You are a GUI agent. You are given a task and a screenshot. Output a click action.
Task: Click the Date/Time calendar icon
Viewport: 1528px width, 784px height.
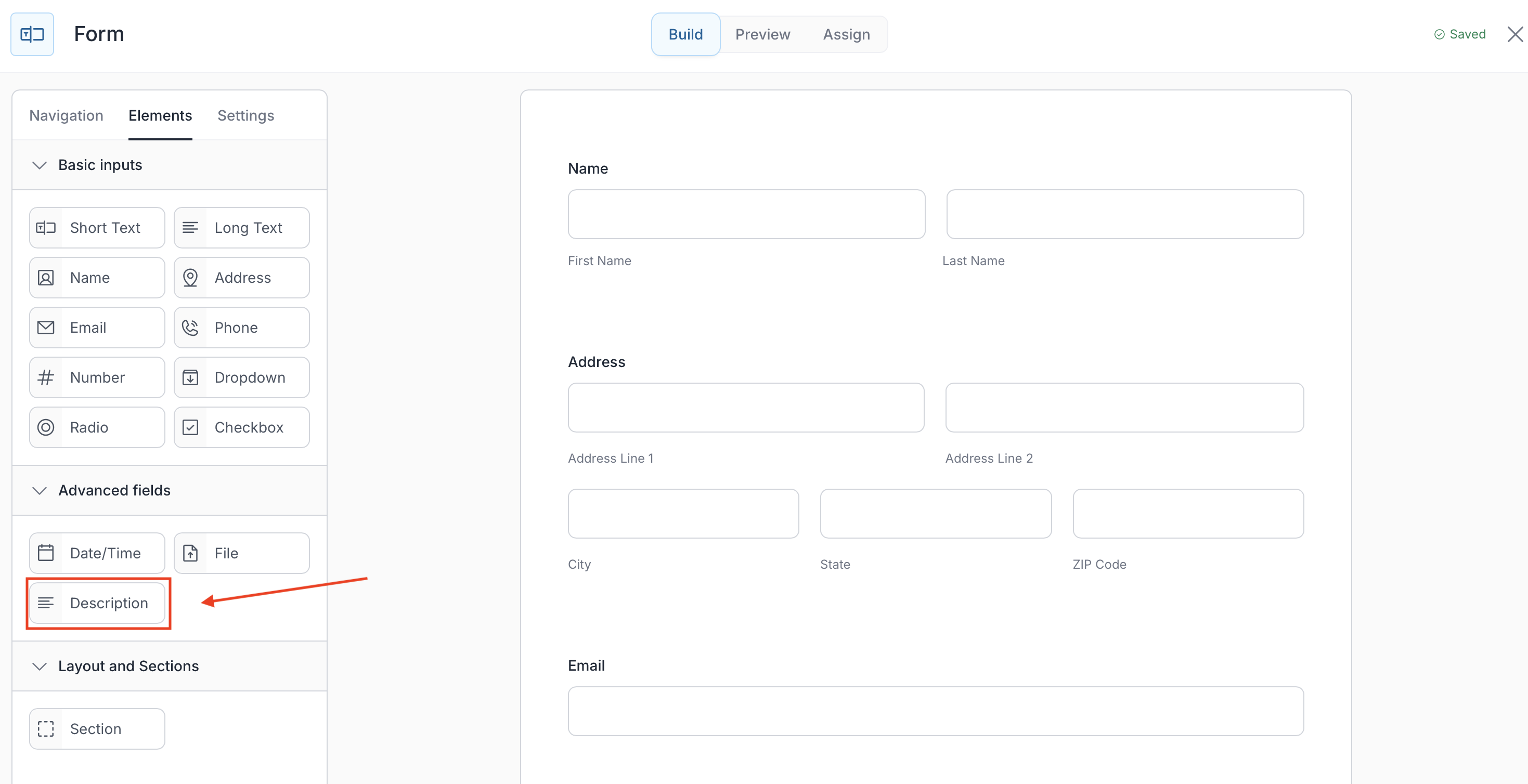(x=46, y=553)
